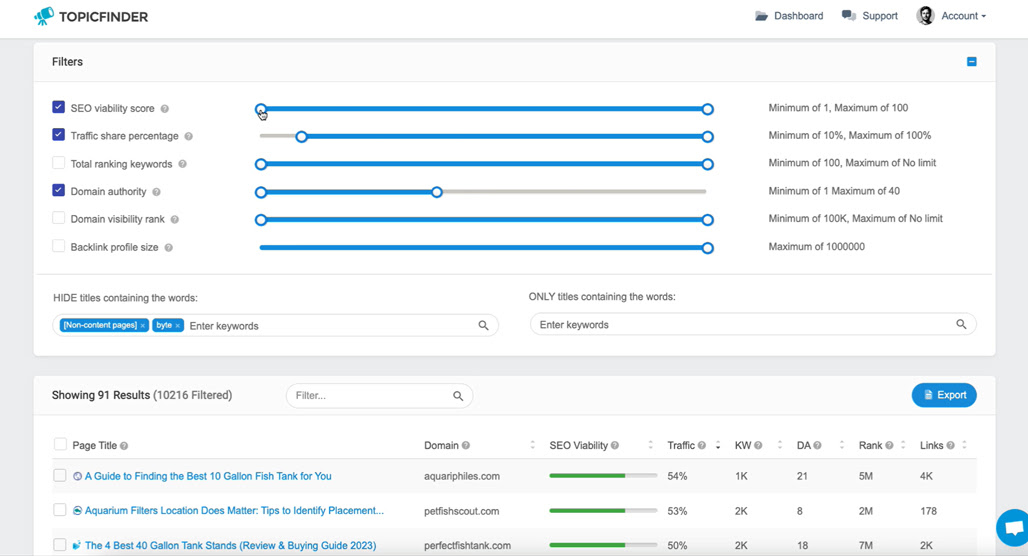Sort results by Links column arrows
The image size is (1028, 556).
964,445
